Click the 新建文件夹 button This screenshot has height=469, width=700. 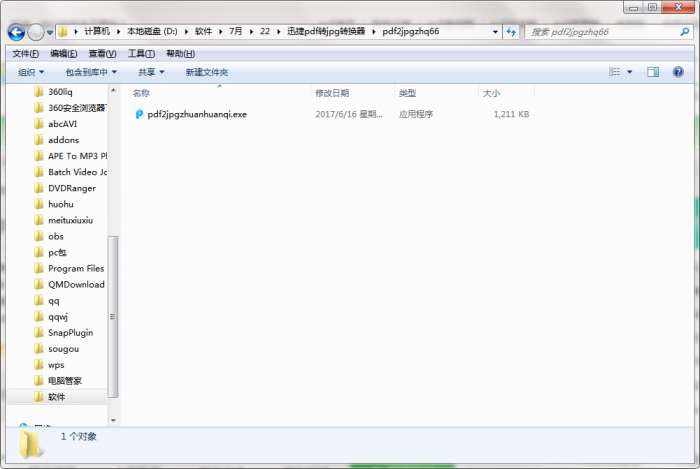(207, 72)
